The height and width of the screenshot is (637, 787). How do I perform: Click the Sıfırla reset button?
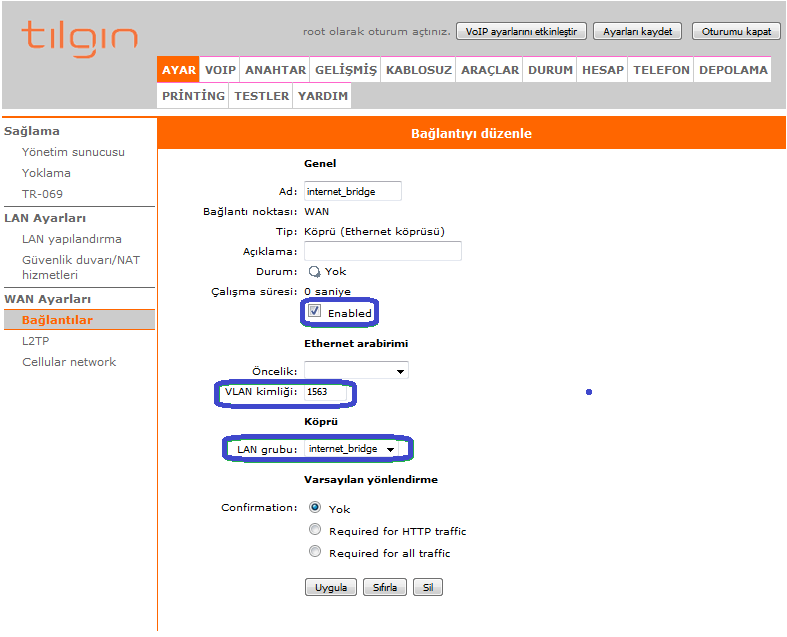point(384,587)
